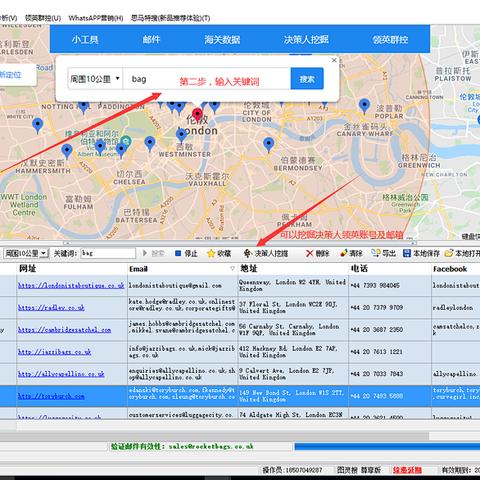Click the 本地保存 floppy disk save icon

point(407,253)
